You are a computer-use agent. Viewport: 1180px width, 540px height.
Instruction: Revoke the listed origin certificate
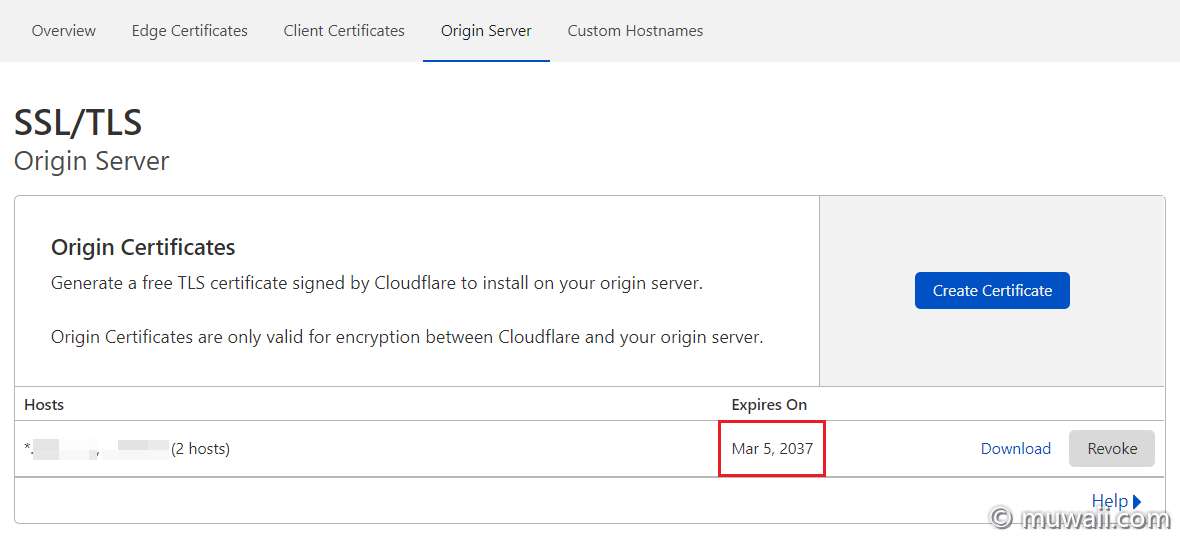[1112, 448]
